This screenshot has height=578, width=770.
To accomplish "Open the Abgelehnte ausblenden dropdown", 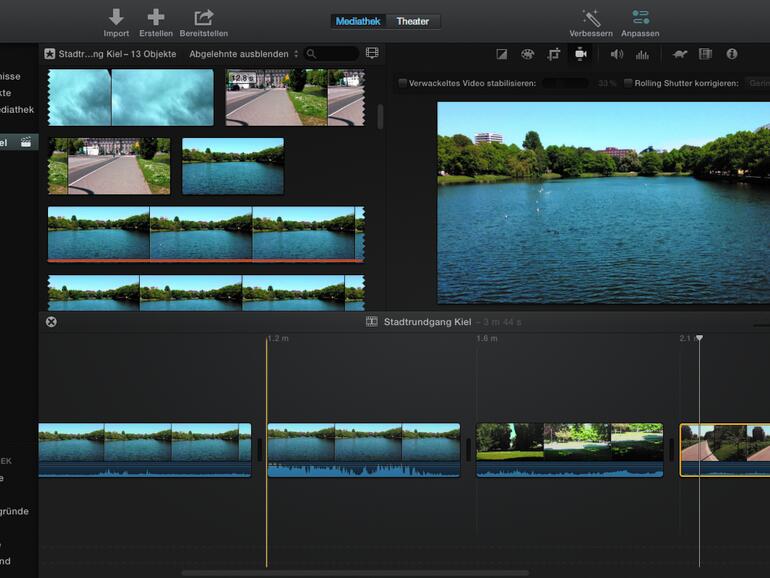I will pyautogui.click(x=244, y=54).
